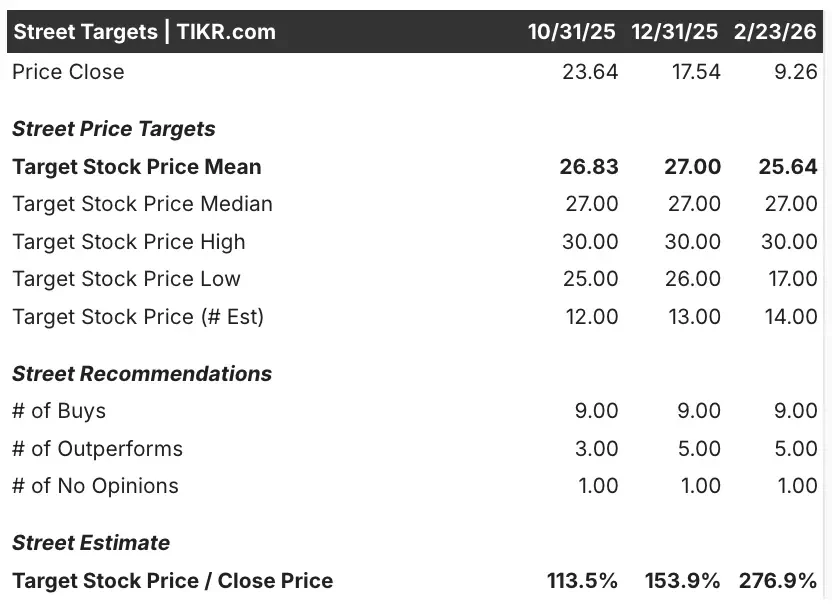Select the # of No Opinions label
Screen dimensions: 832x606
96,486
